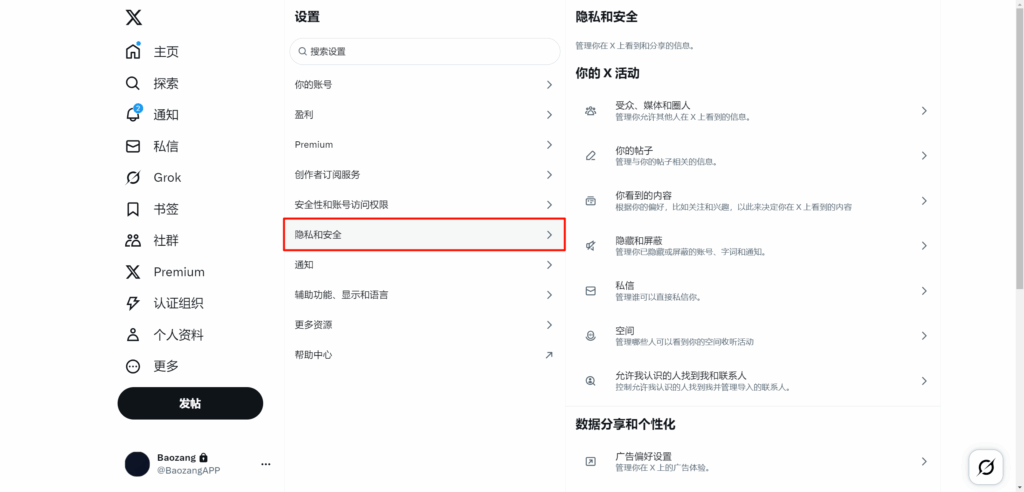Open the Messages (私信) envelope icon
The width and height of the screenshot is (1024, 492).
point(133,146)
